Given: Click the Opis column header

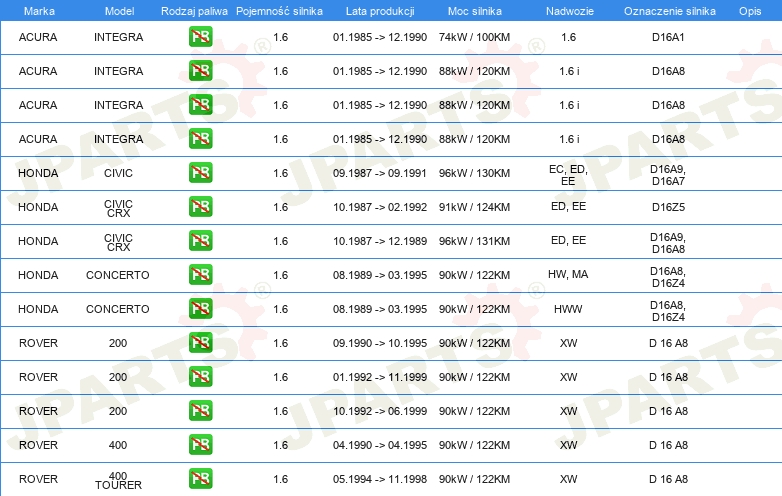Looking at the screenshot, I should (x=750, y=11).
